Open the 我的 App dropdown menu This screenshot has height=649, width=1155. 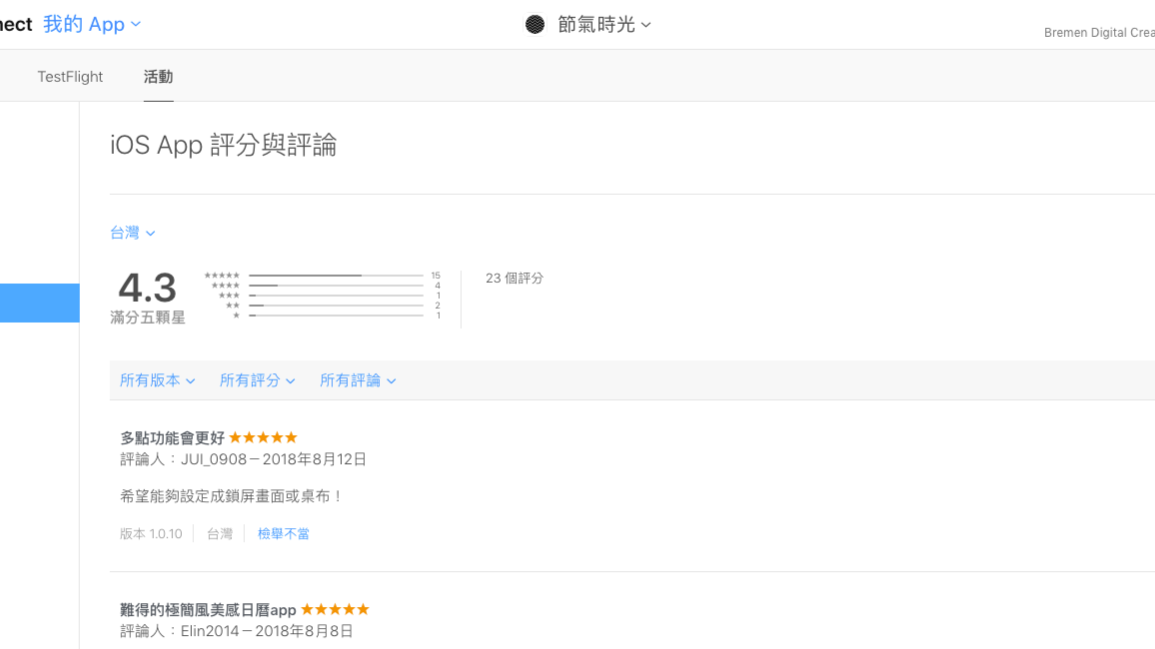click(92, 24)
